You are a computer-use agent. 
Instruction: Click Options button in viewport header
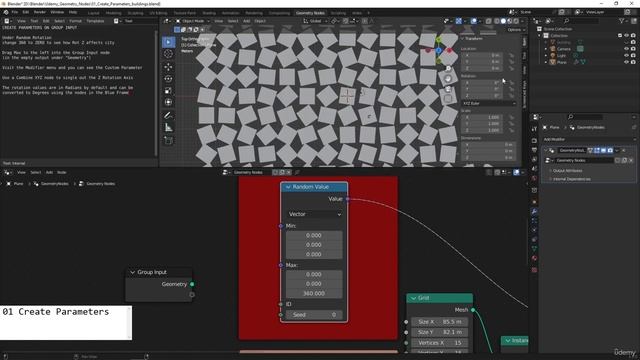tap(516, 30)
